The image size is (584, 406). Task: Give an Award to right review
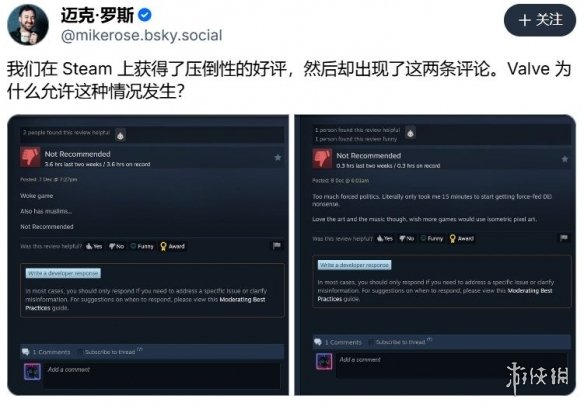pos(462,238)
